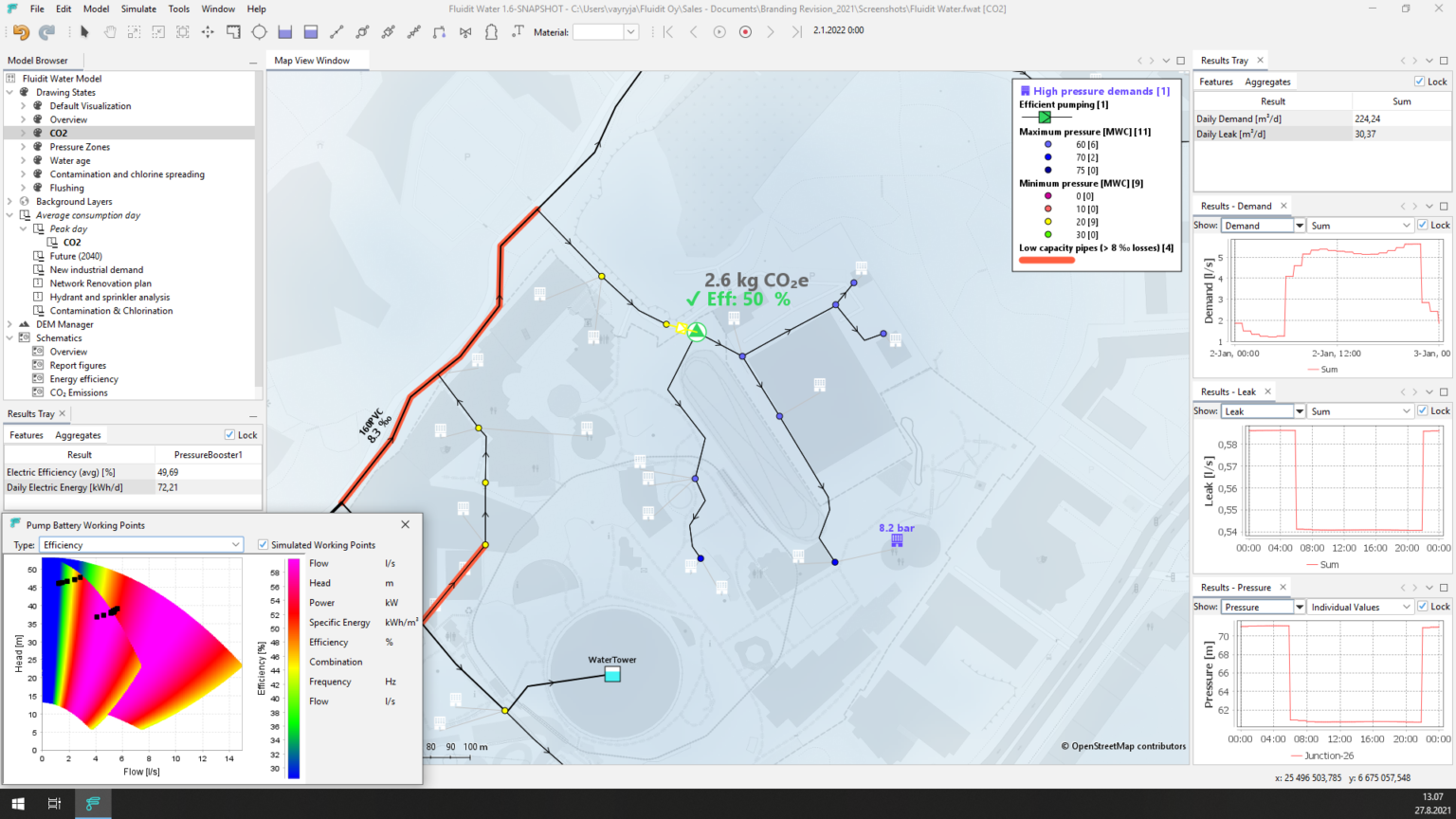Image resolution: width=1456 pixels, height=819 pixels.
Task: Open the Fluidit Water app from the taskbar
Action: (92, 803)
